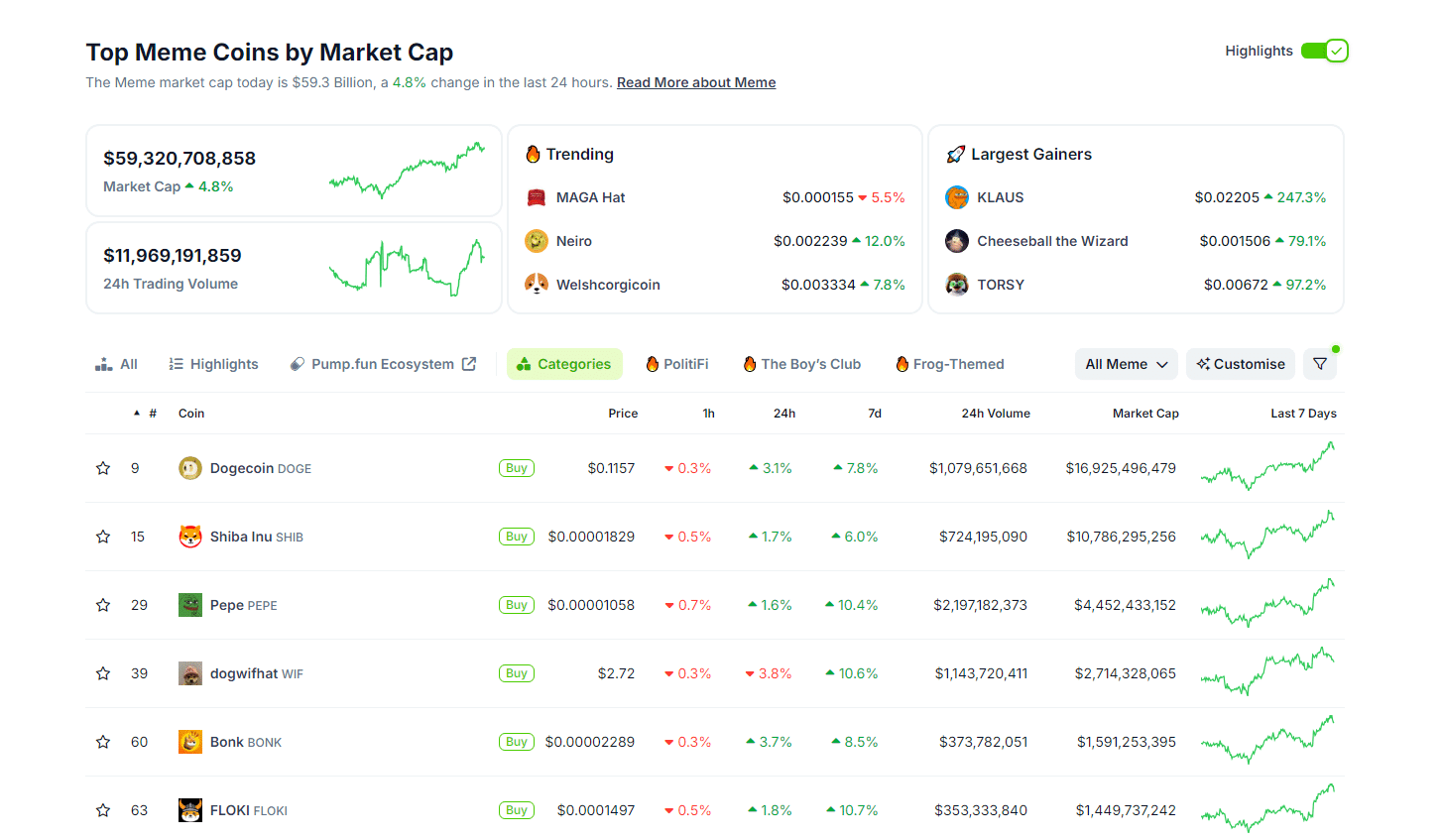The width and height of the screenshot is (1442, 840).
Task: Toggle the Highlights switch off
Action: pos(1324,51)
